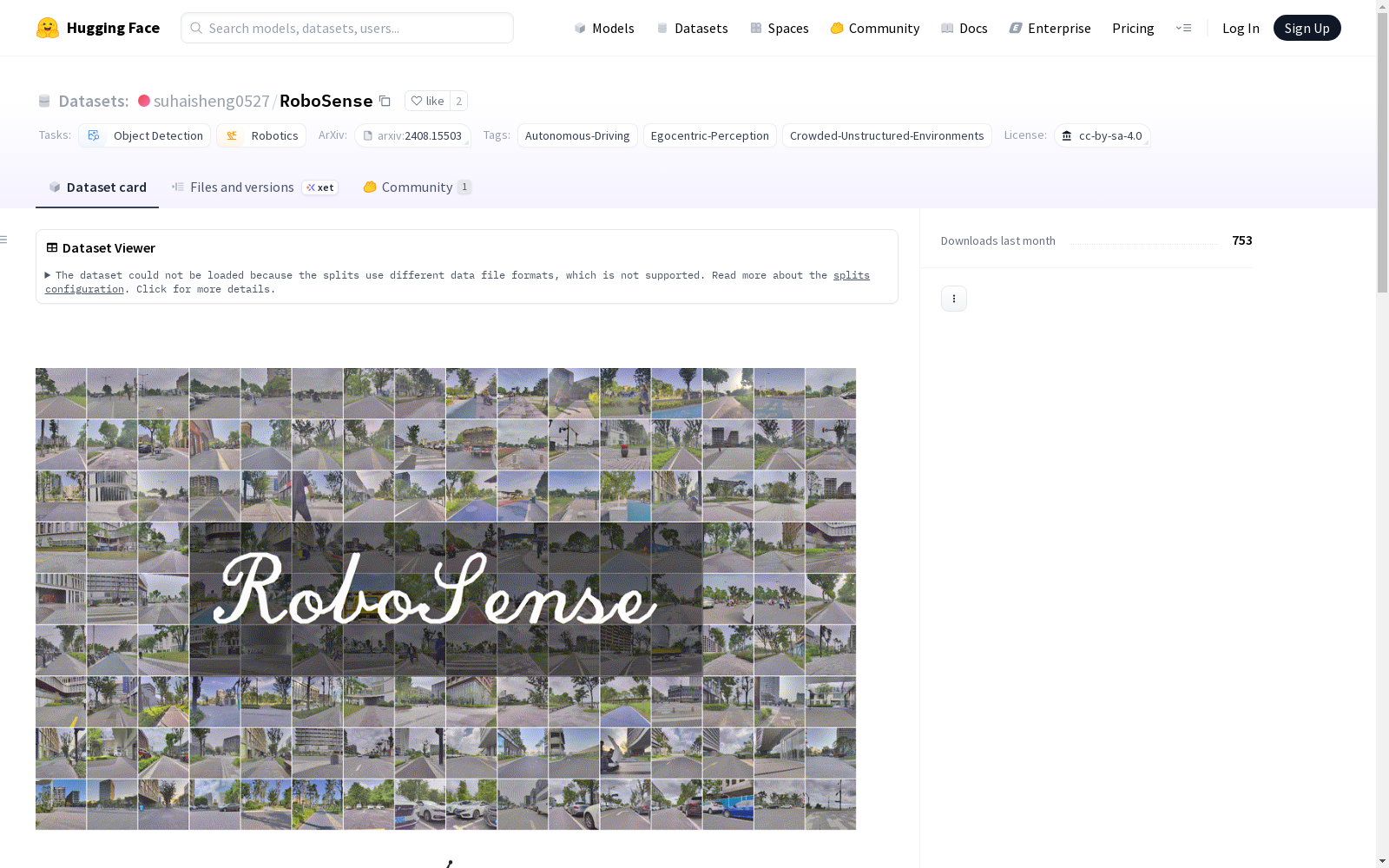Open the arxiv:2408.15503 paper tag
This screenshot has height=868, width=1389.
point(412,135)
